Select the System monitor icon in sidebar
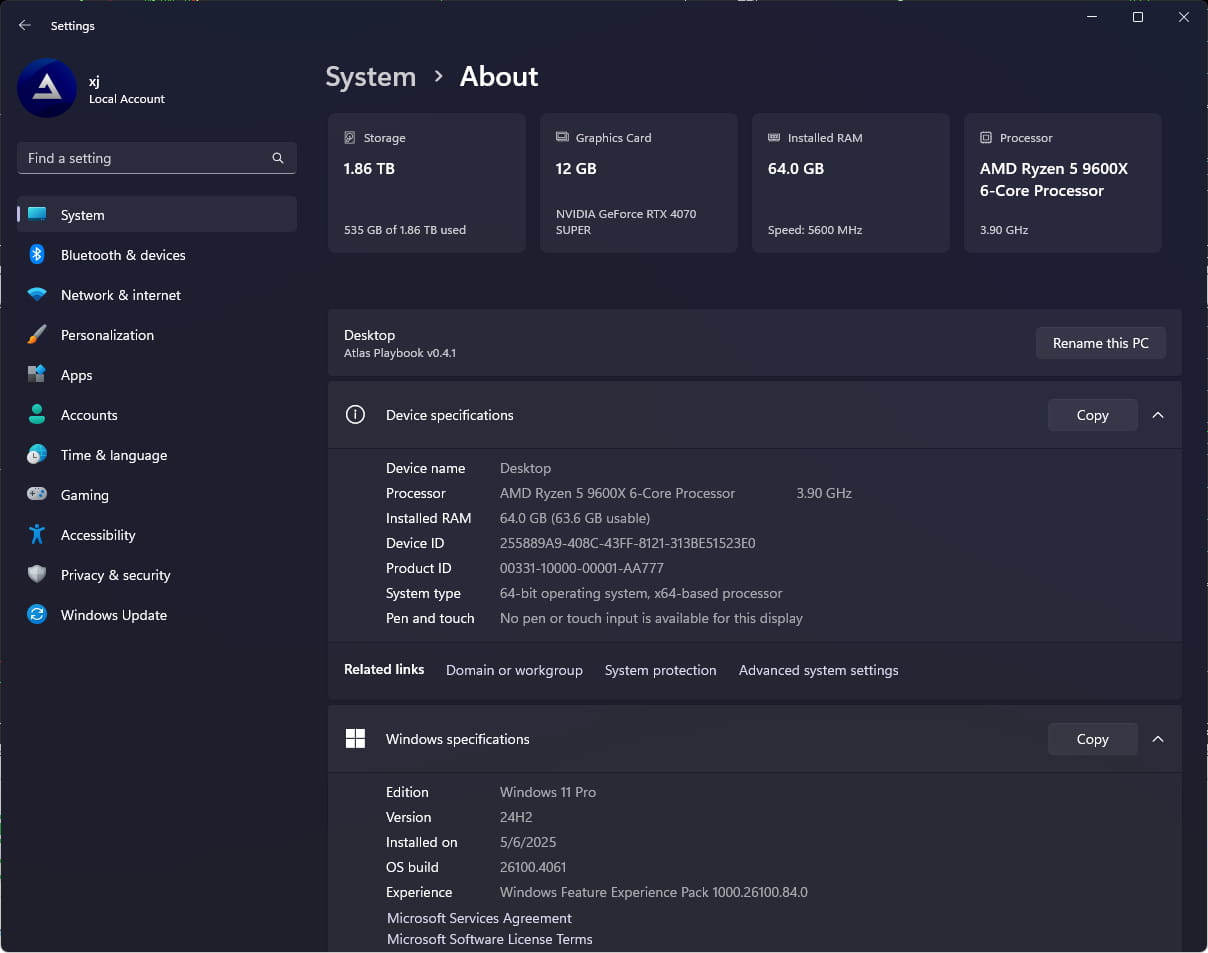 [x=37, y=214]
